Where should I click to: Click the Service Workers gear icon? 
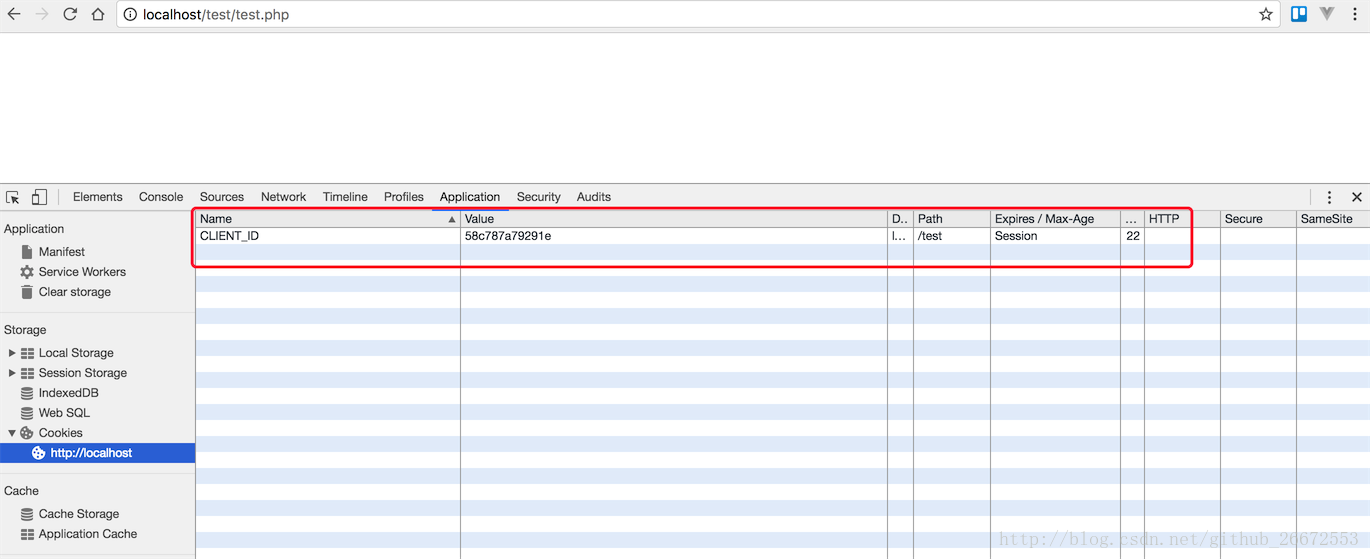27,272
